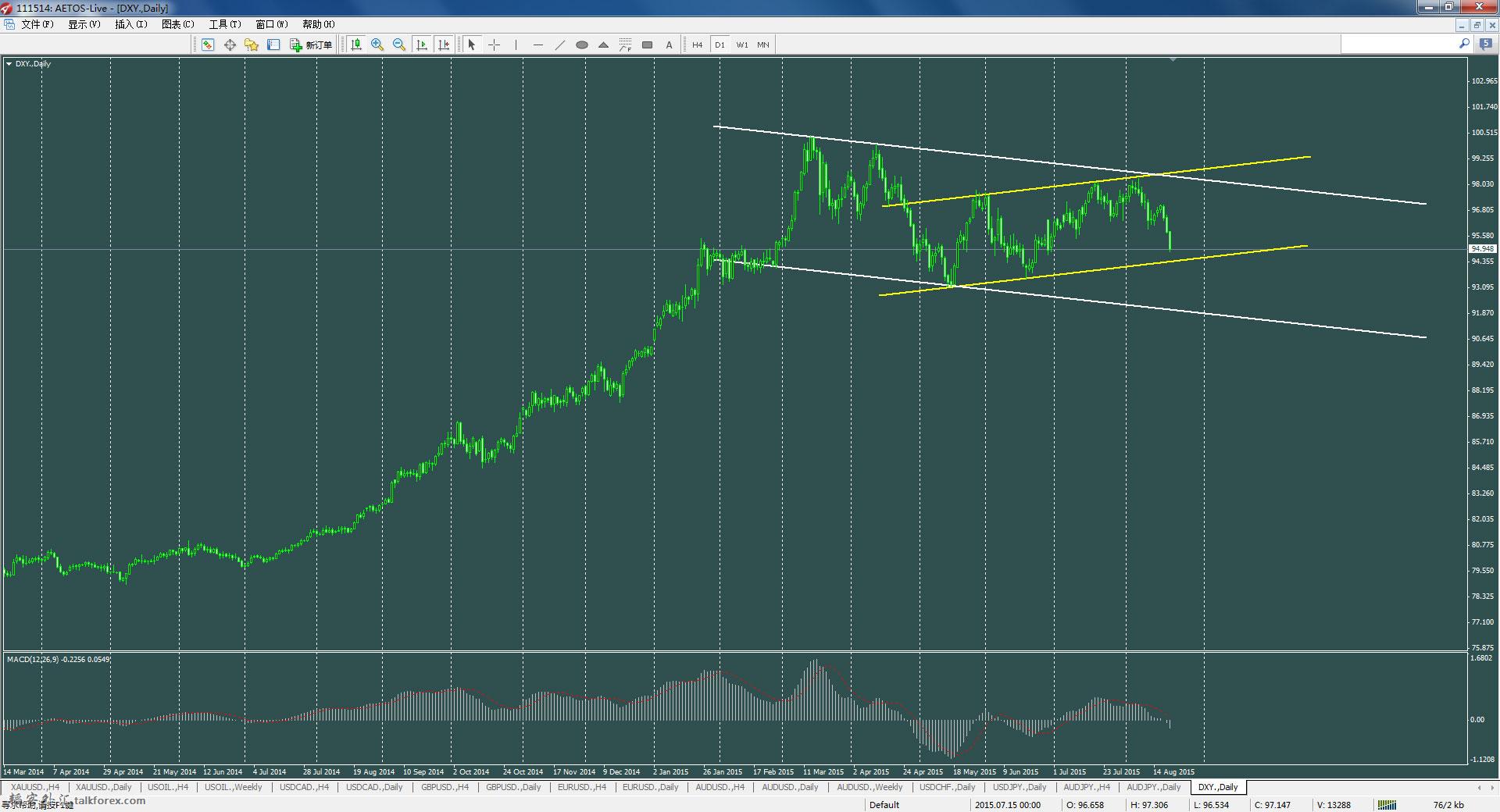Switch to GBPUSD.,Daily chart tab
The image size is (1500, 812).
[x=513, y=787]
